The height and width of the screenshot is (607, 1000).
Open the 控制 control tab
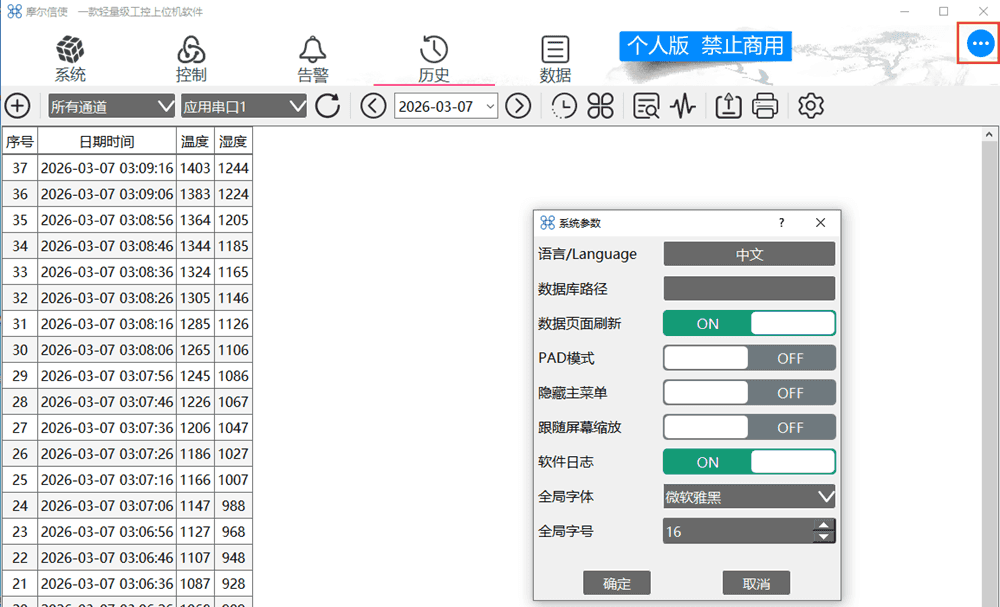[191, 59]
